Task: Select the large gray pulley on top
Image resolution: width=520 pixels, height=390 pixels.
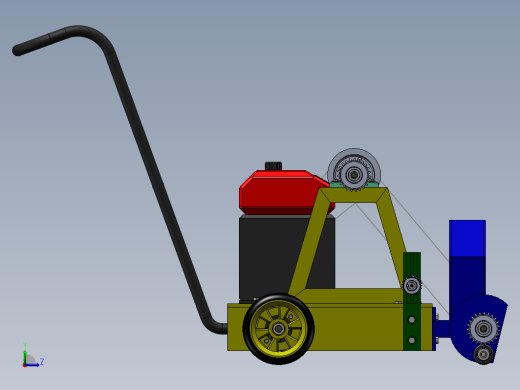Action: pos(354,170)
